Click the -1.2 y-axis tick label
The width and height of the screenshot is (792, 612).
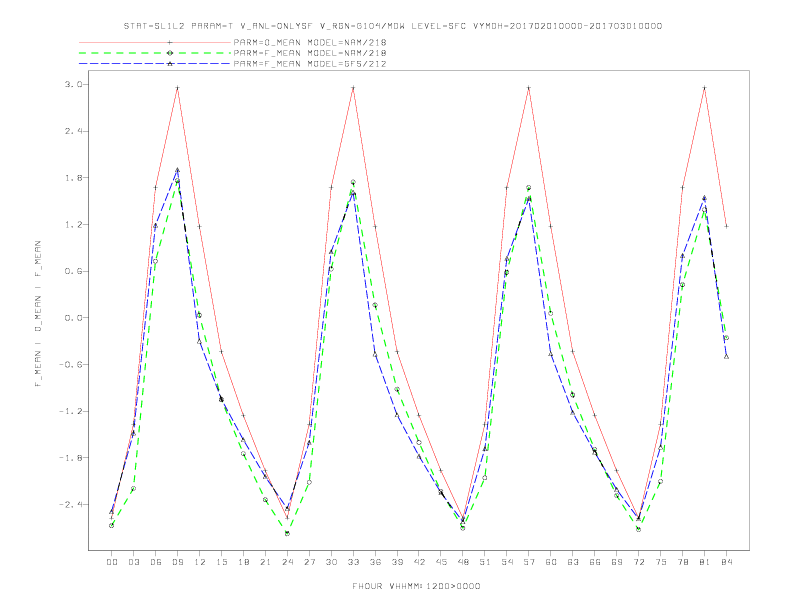(71, 412)
